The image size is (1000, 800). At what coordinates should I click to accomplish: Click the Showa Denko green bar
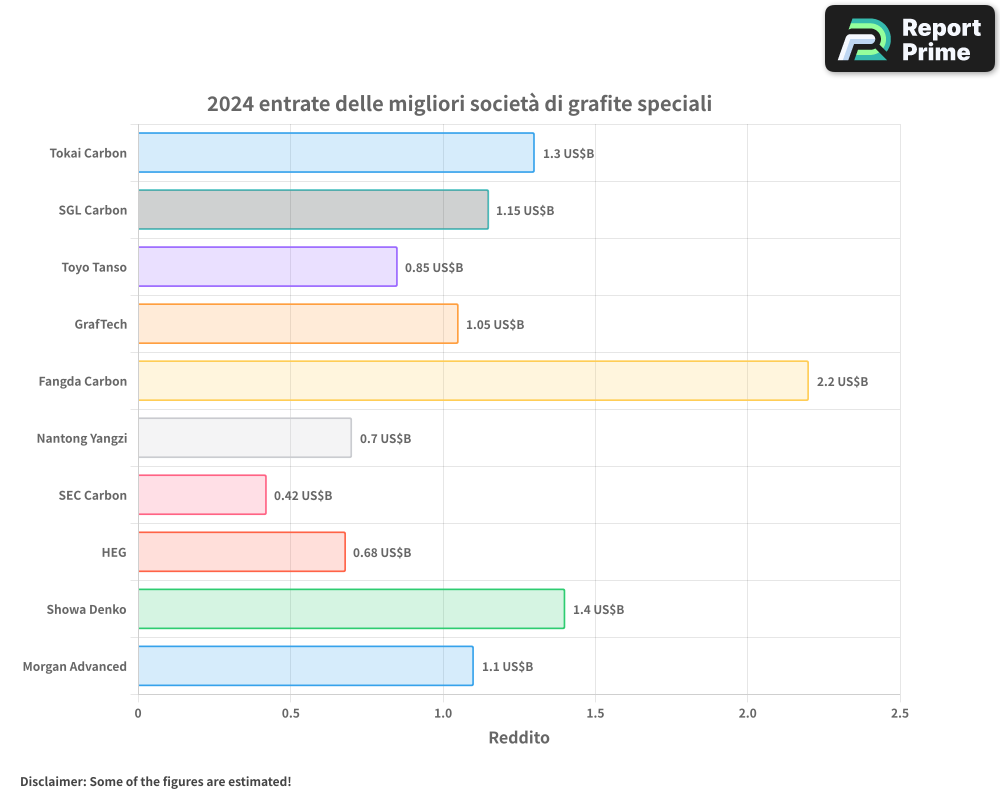click(351, 609)
